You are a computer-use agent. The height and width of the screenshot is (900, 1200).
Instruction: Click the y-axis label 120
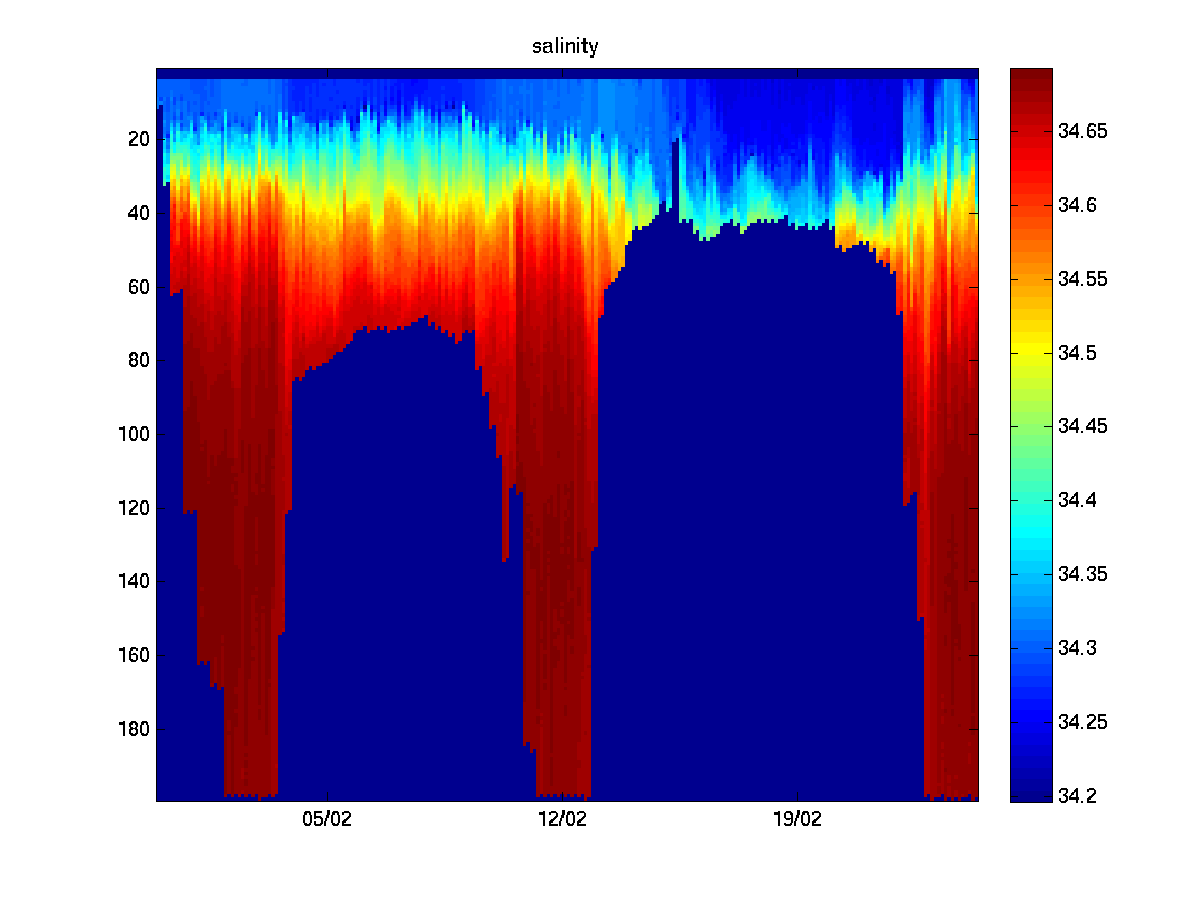[x=132, y=508]
